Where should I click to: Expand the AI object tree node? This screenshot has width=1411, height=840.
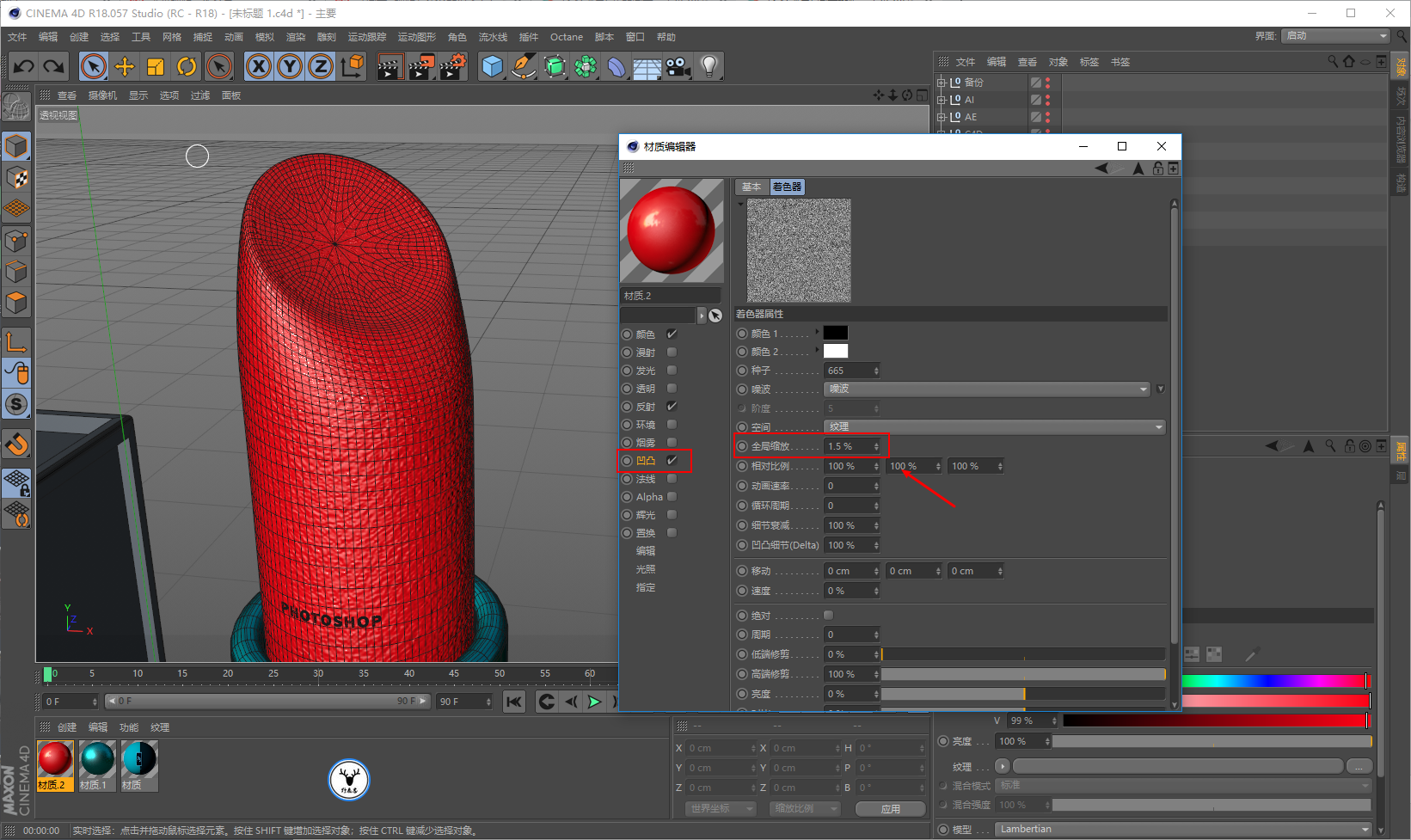click(941, 100)
